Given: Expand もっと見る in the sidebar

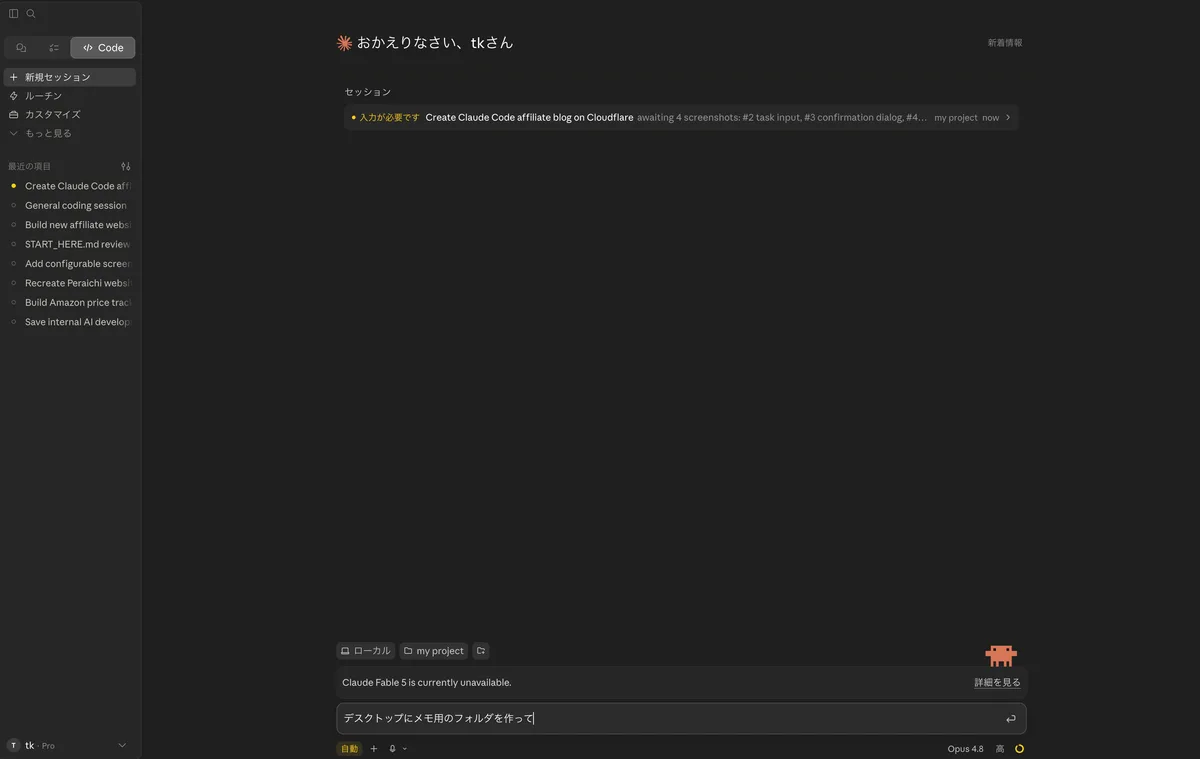Looking at the screenshot, I should point(69,133).
